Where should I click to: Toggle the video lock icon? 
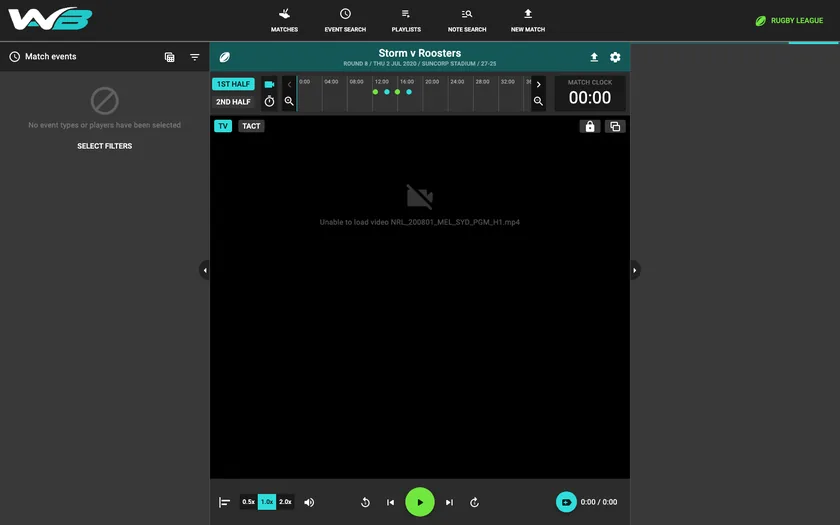(x=590, y=126)
